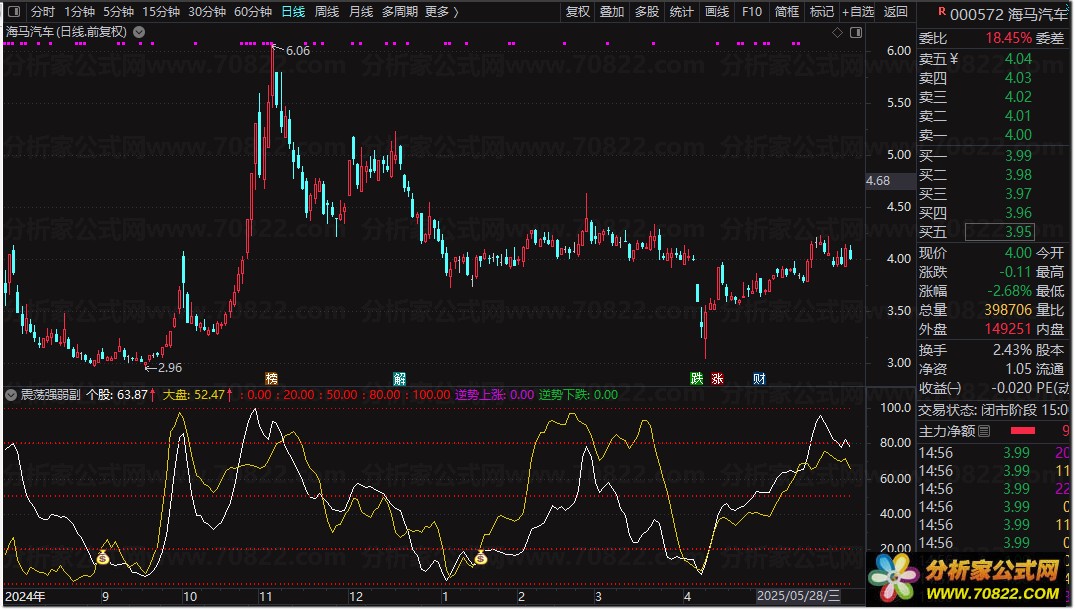Switch to 月线 monthly chart
Viewport: 1076px width, 610px height.
[x=361, y=12]
